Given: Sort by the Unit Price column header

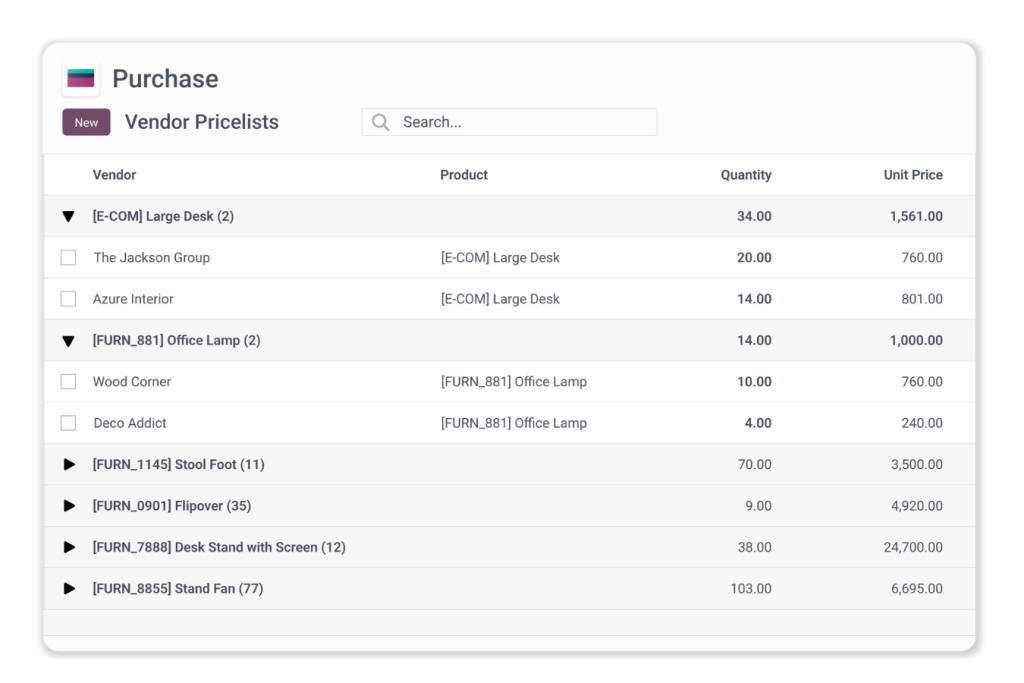Looking at the screenshot, I should coord(913,174).
